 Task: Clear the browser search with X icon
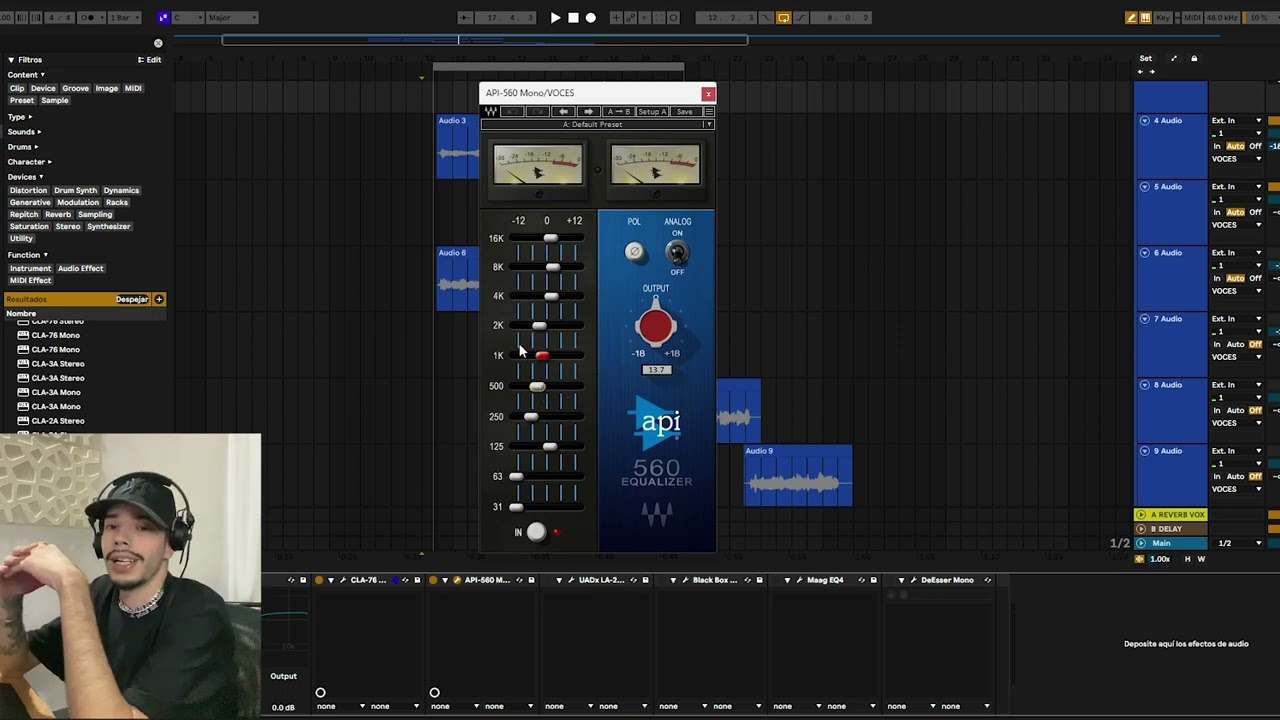pyautogui.click(x=158, y=43)
